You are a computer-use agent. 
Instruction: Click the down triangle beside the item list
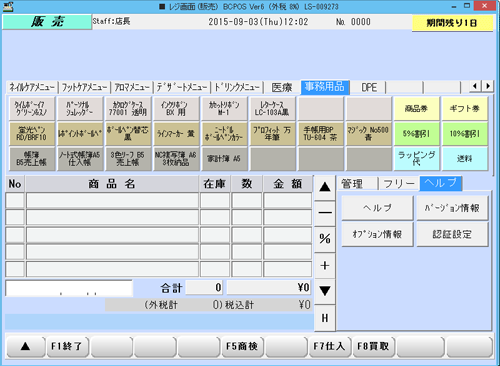click(325, 291)
